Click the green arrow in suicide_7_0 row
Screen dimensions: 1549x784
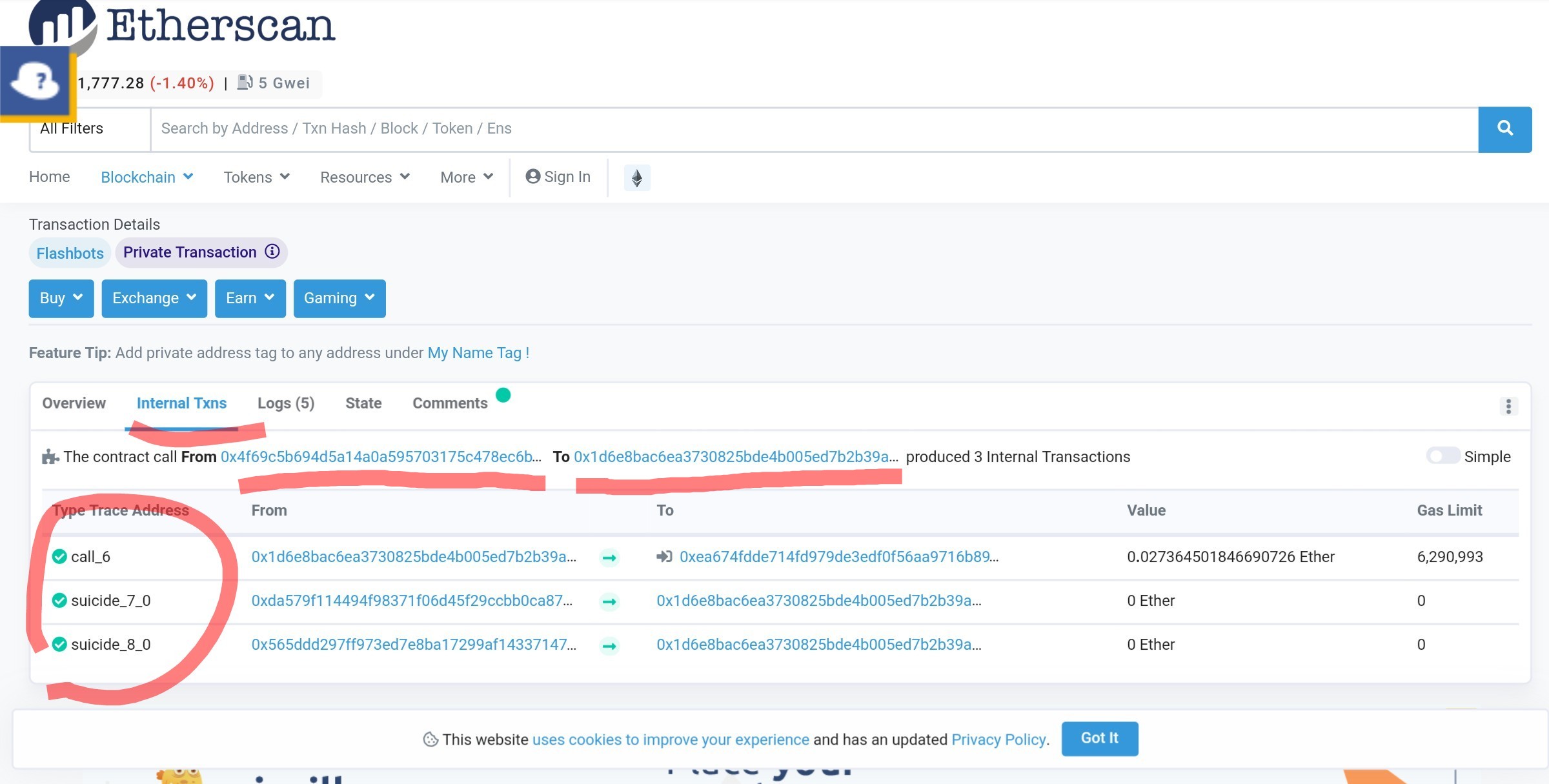click(x=609, y=601)
